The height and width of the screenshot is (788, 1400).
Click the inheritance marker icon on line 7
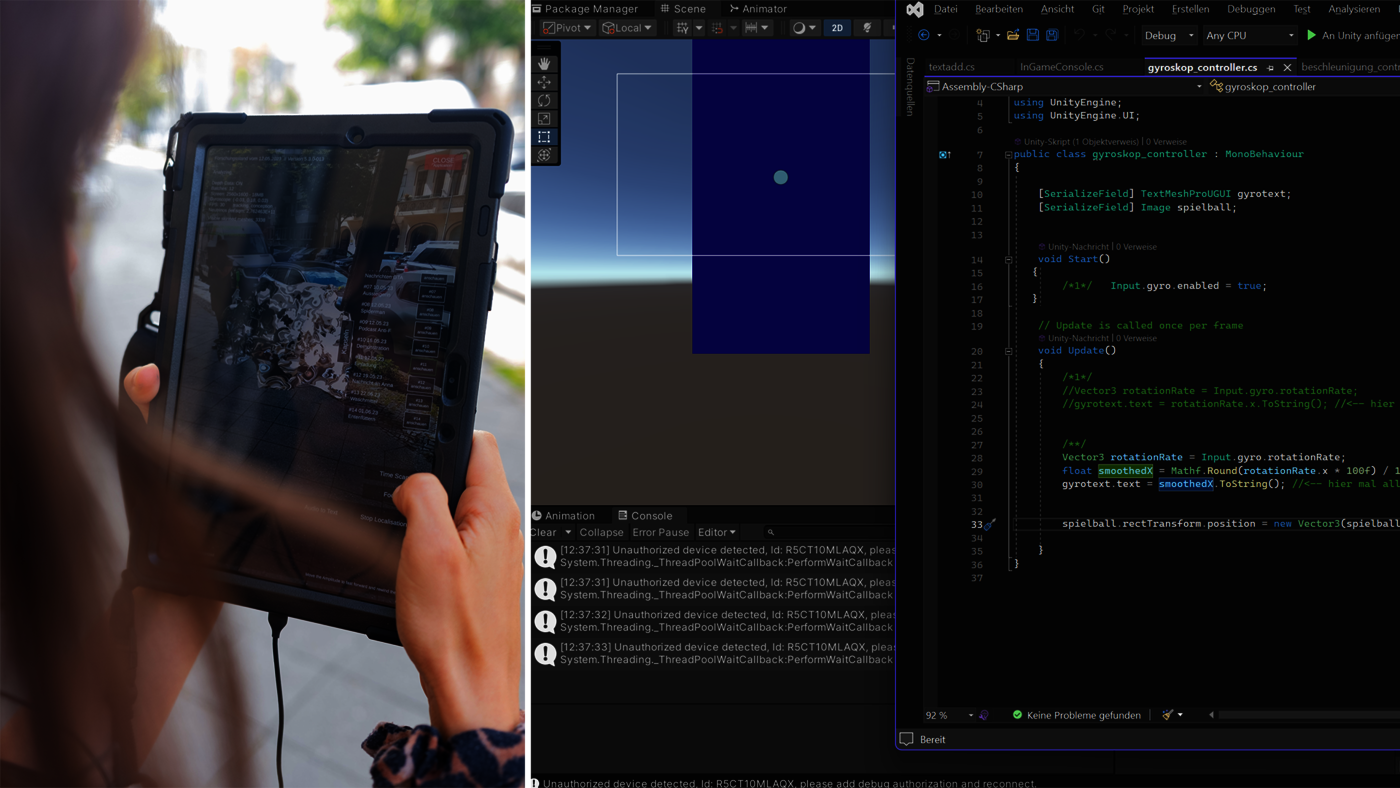(944, 155)
